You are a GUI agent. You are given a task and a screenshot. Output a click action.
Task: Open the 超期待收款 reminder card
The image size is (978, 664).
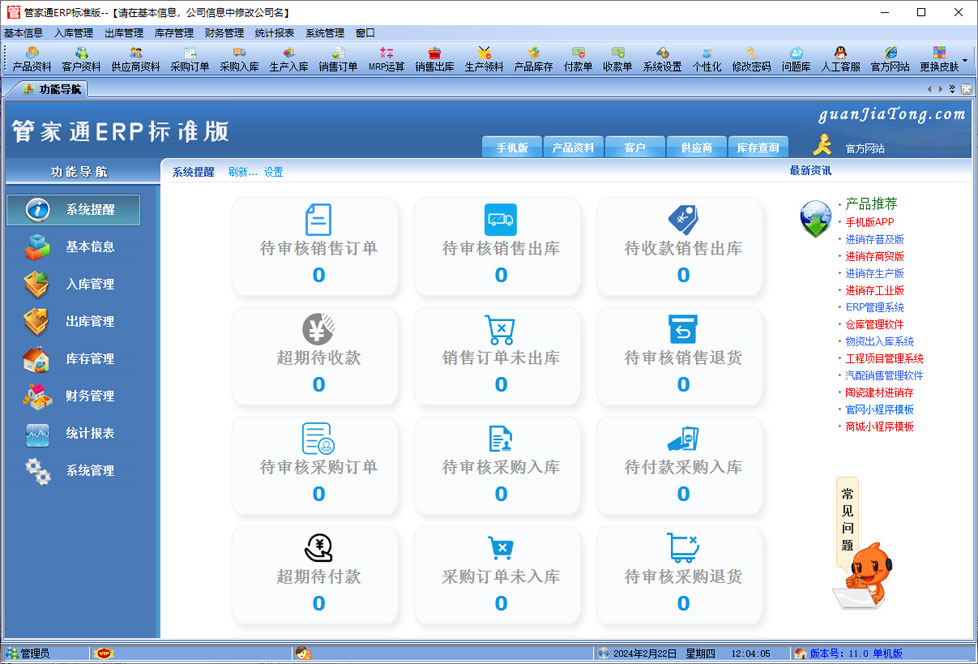319,356
